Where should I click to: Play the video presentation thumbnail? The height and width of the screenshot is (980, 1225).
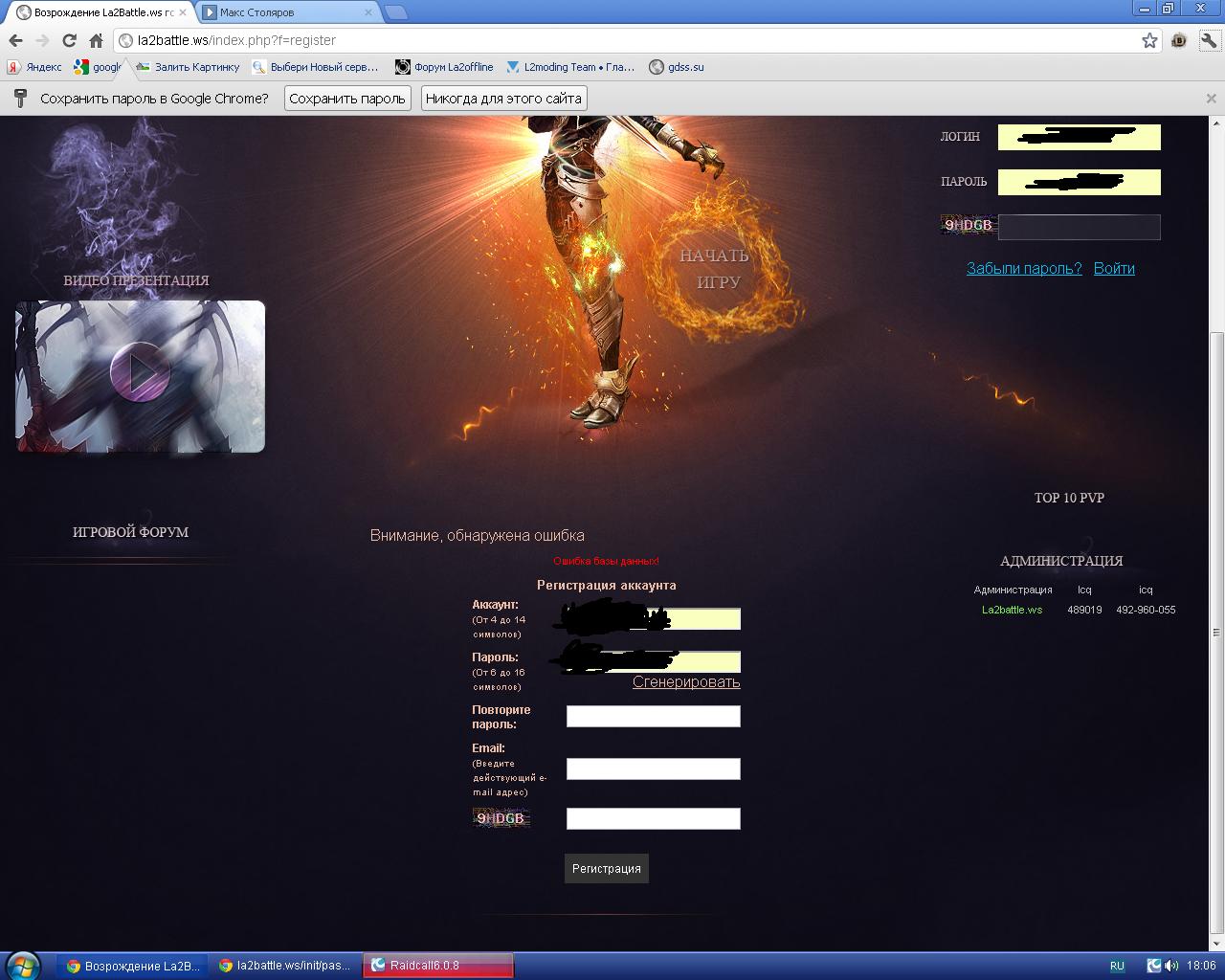[140, 375]
